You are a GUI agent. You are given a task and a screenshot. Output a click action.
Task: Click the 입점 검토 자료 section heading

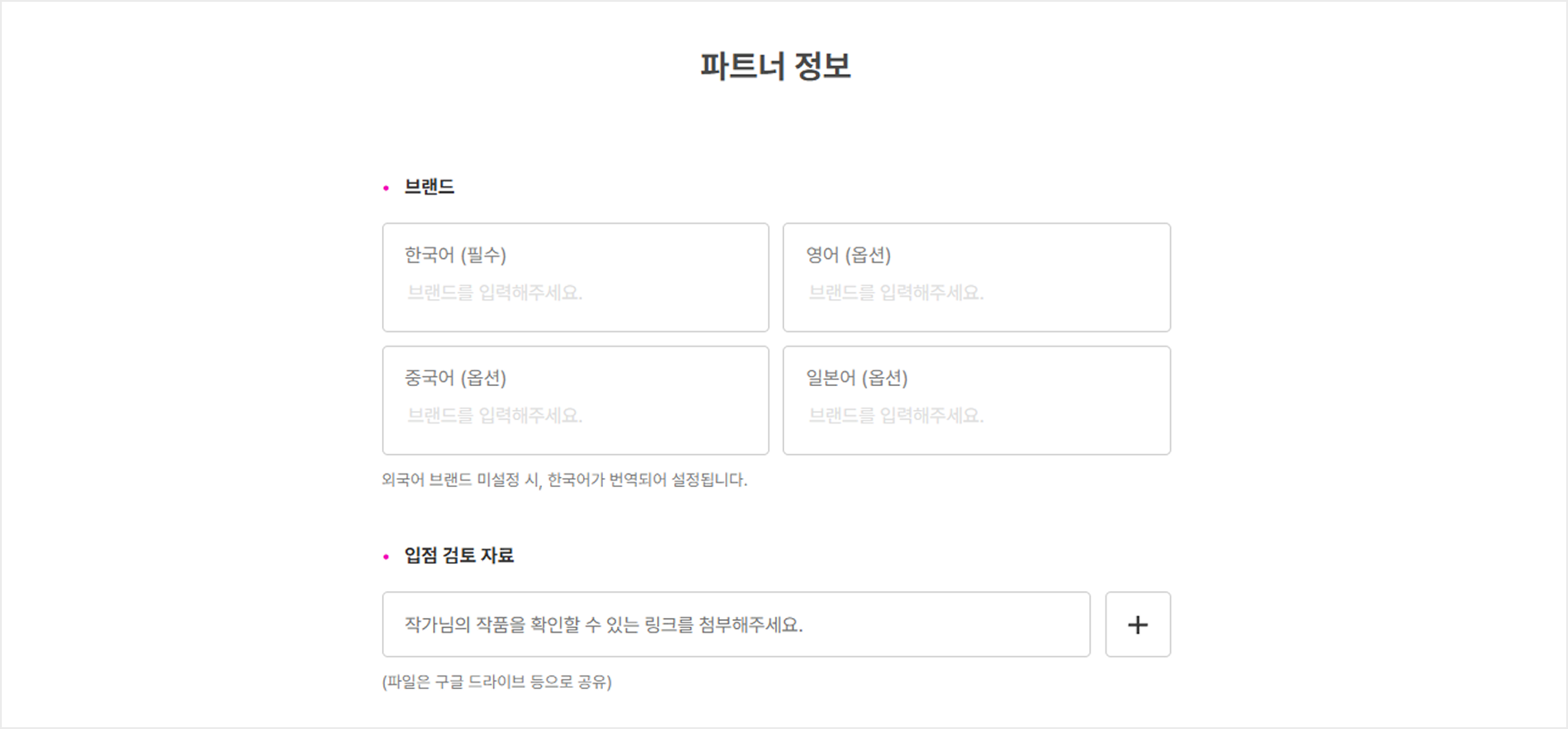(x=459, y=556)
